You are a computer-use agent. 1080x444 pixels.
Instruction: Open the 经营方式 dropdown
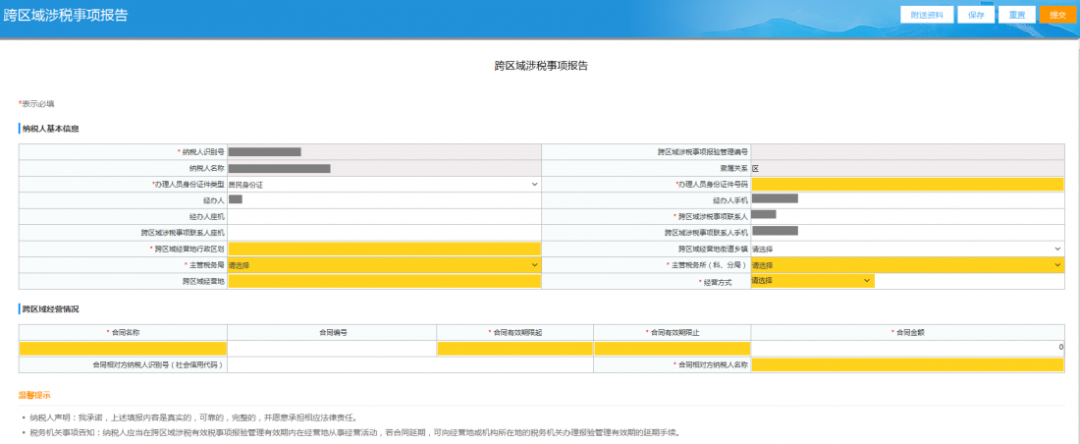[812, 281]
